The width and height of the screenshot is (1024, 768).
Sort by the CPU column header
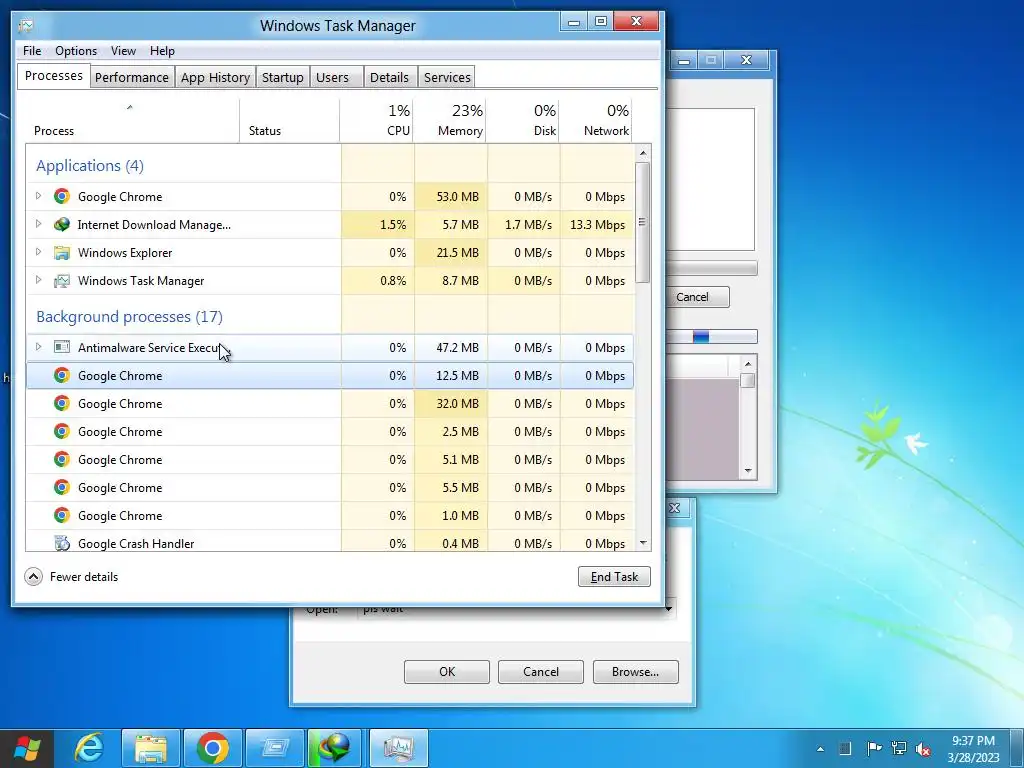point(376,121)
